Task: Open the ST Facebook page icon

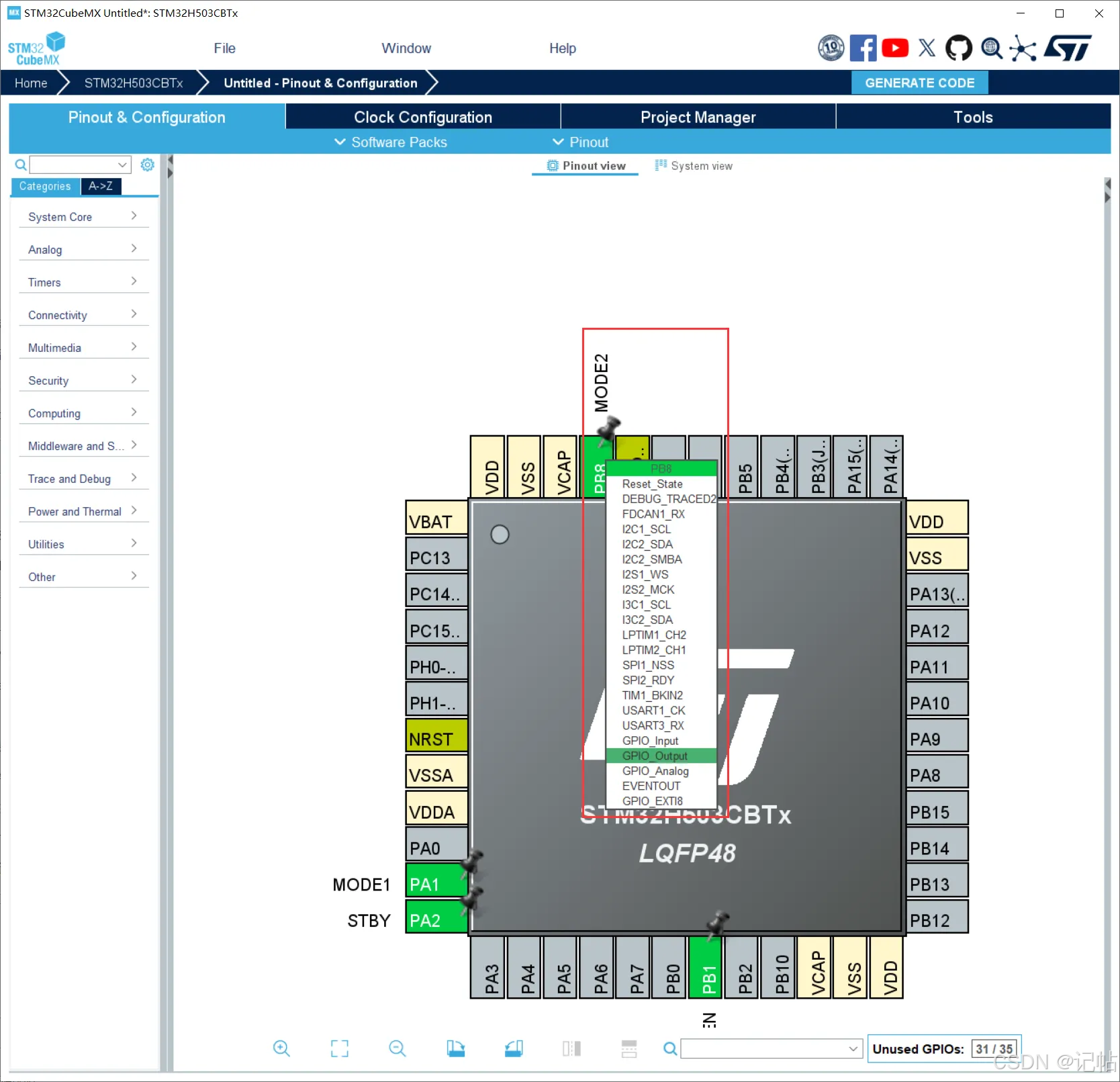Action: tap(863, 48)
